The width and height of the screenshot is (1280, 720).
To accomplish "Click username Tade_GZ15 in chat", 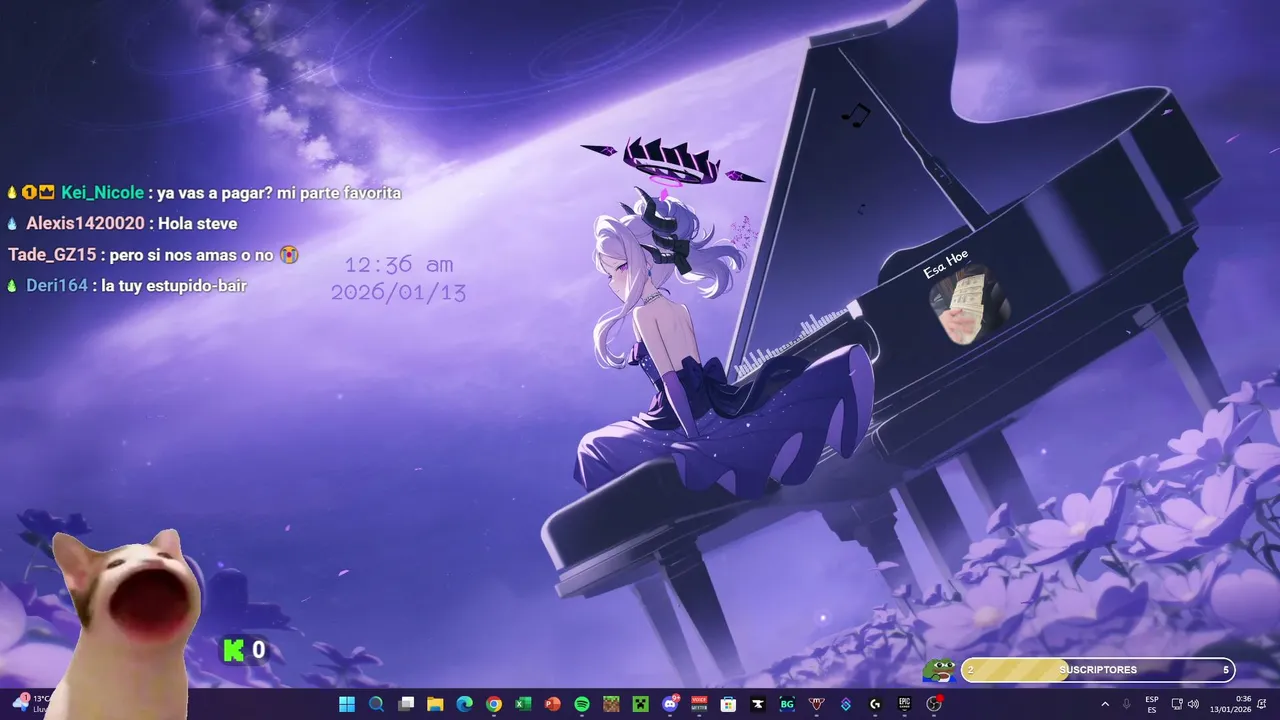I will [x=52, y=255].
